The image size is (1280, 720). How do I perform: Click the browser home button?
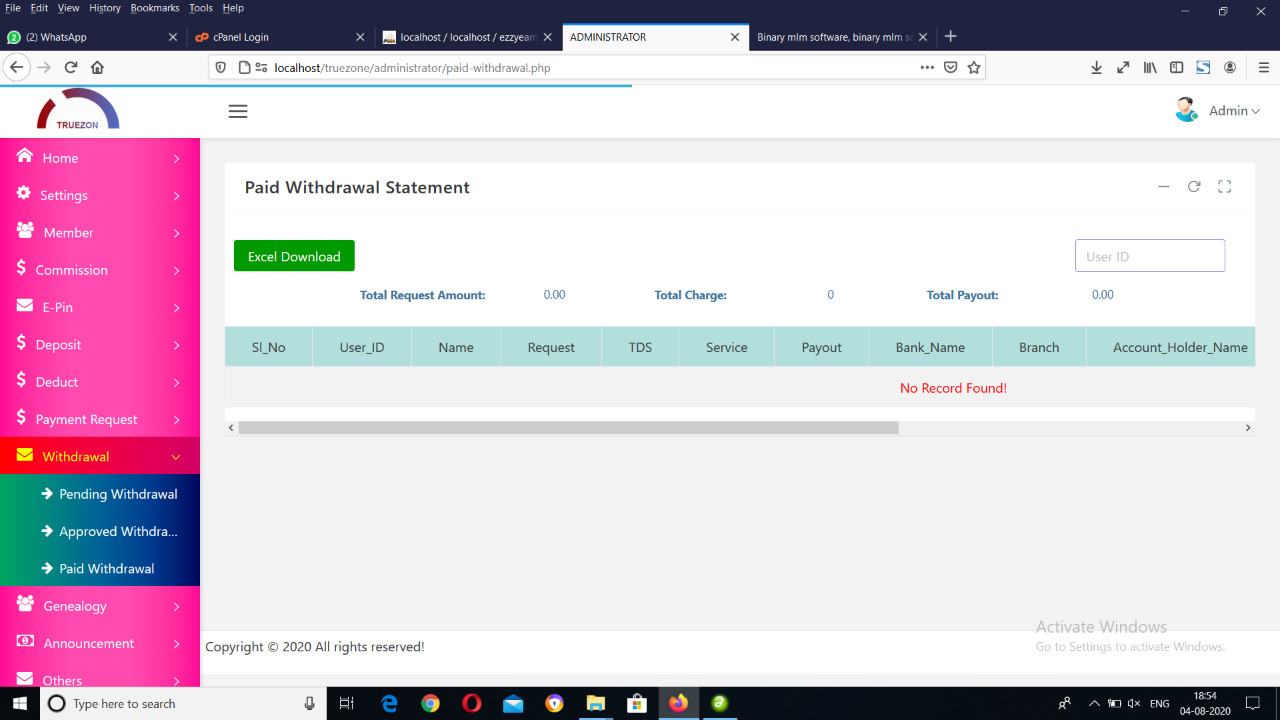97,68
